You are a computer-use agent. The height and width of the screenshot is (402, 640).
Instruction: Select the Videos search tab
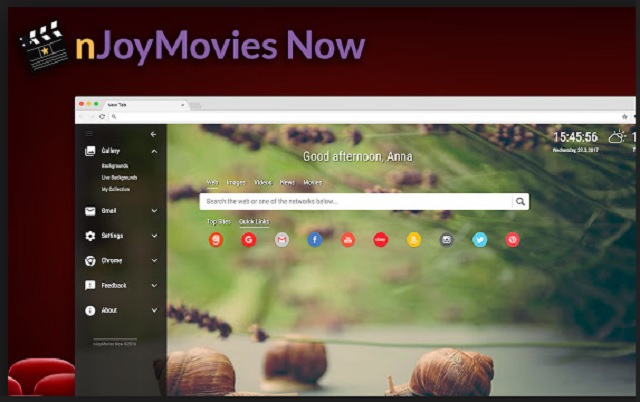[x=263, y=182]
